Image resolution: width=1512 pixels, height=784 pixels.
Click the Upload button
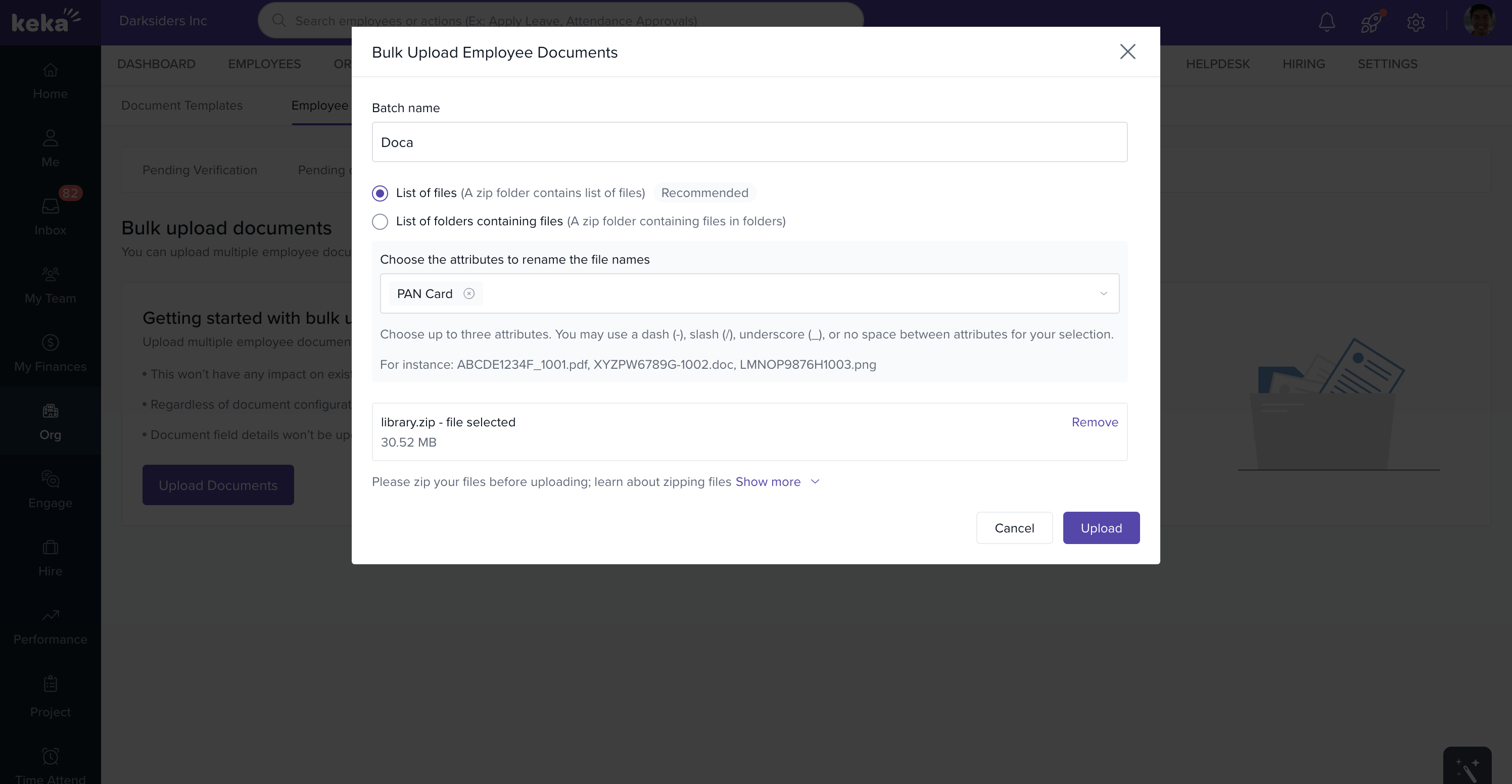pyautogui.click(x=1101, y=527)
